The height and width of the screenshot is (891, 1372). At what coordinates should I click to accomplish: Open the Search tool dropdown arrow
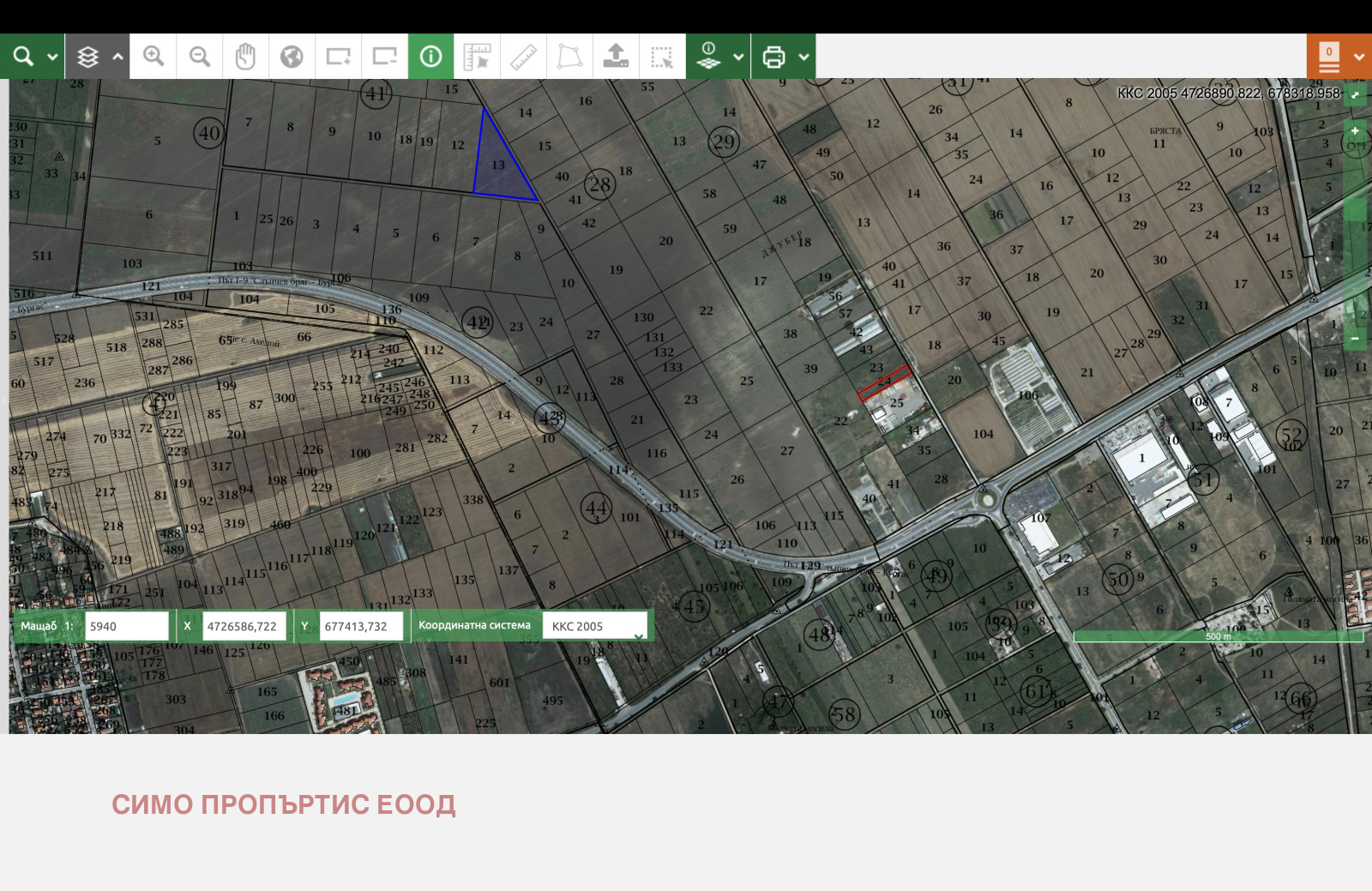51,56
